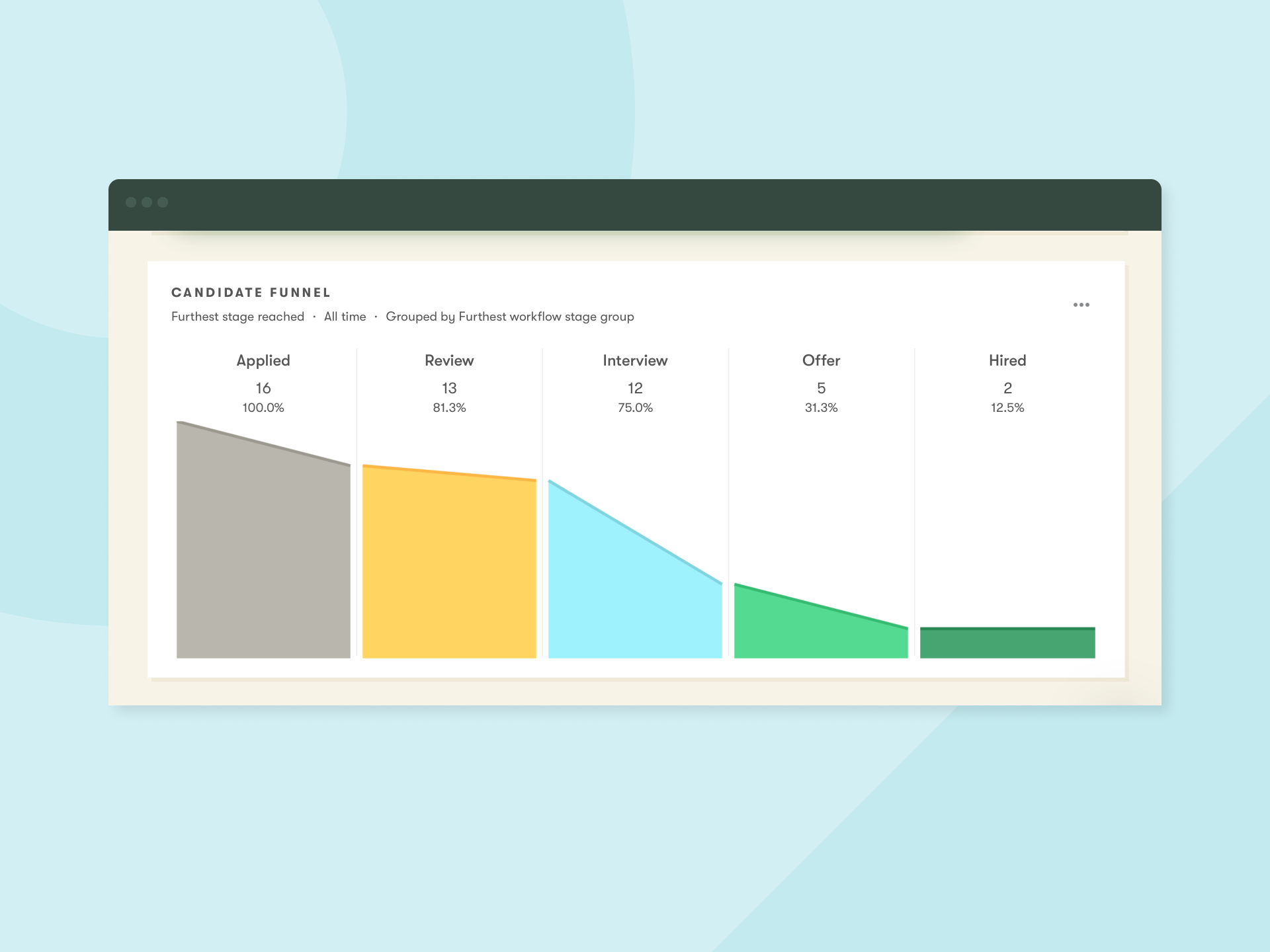
Task: Open the All time date filter
Action: point(345,317)
